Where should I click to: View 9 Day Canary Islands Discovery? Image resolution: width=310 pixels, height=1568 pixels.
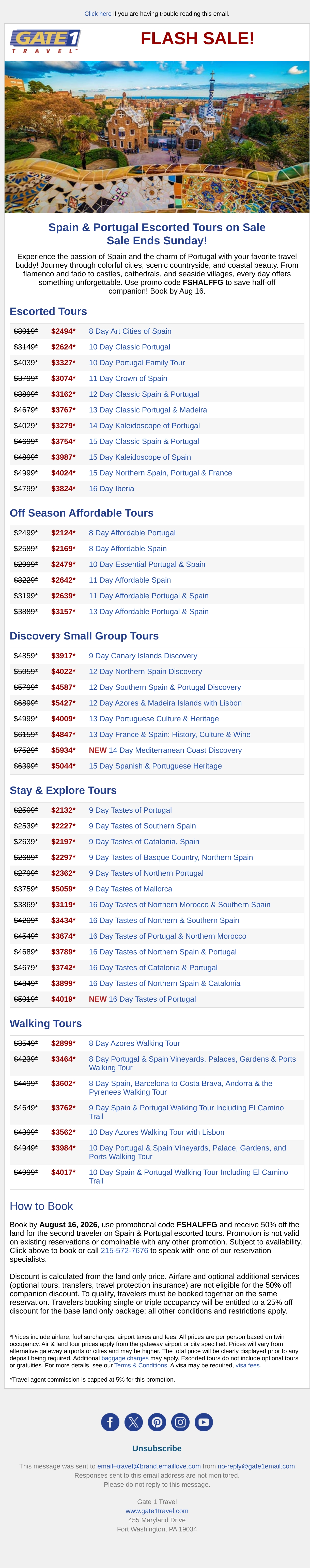pyautogui.click(x=143, y=655)
